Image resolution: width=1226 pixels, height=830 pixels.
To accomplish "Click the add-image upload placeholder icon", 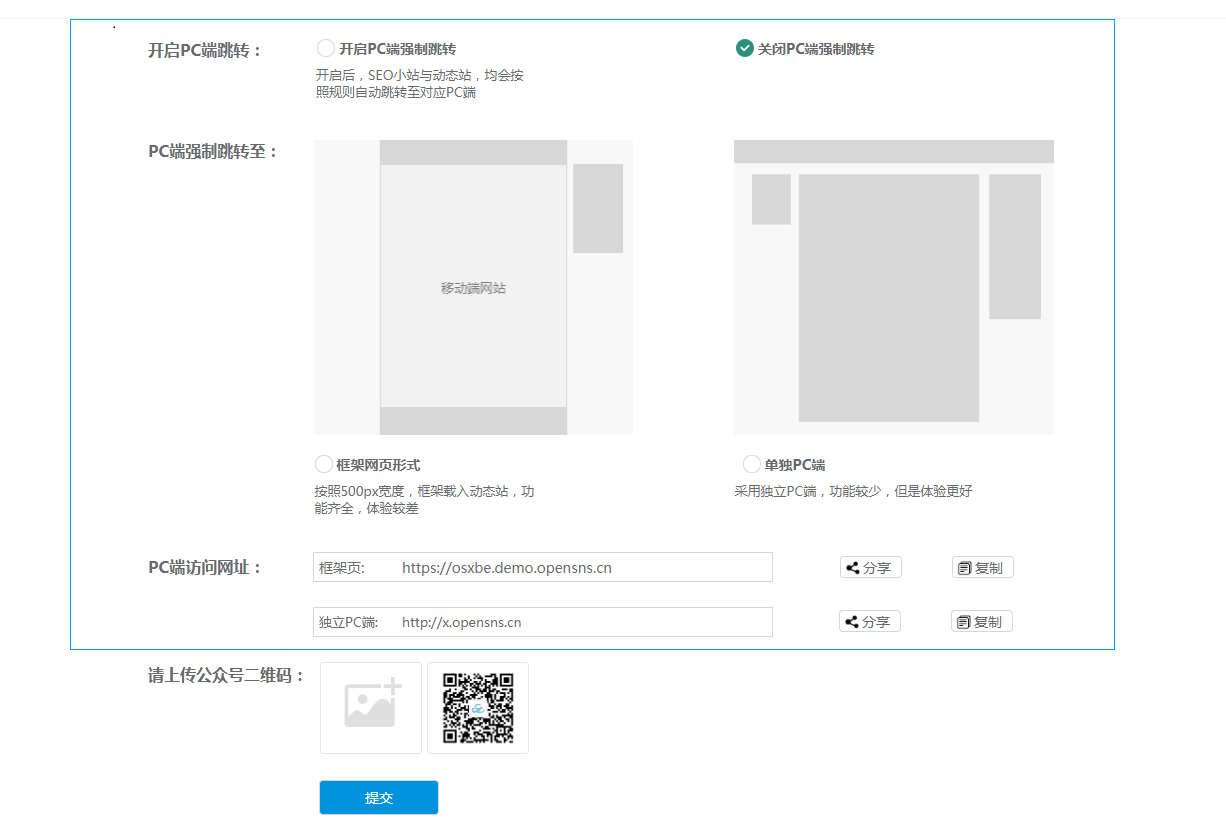I will pyautogui.click(x=371, y=707).
